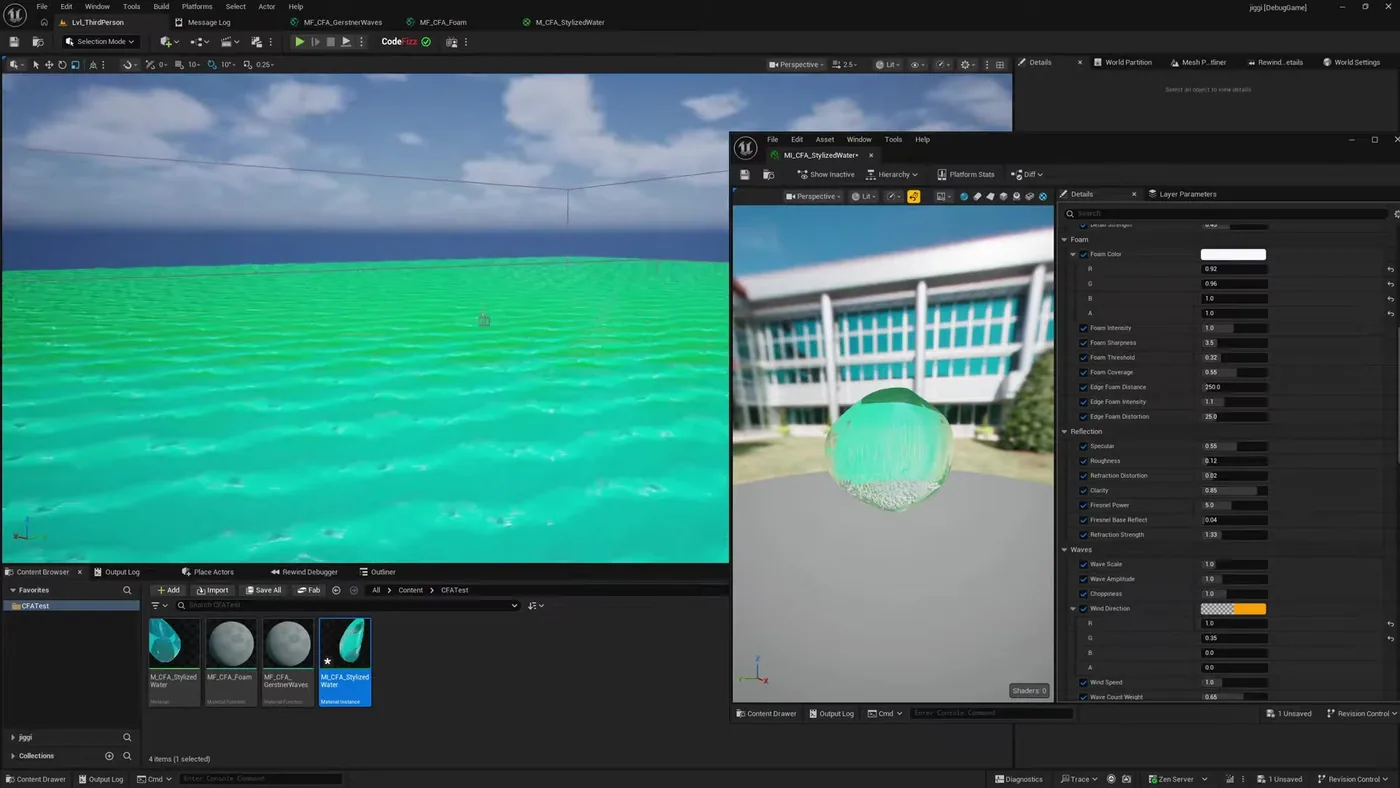Click the Platform Stats button
The height and width of the screenshot is (788, 1400).
(966, 175)
